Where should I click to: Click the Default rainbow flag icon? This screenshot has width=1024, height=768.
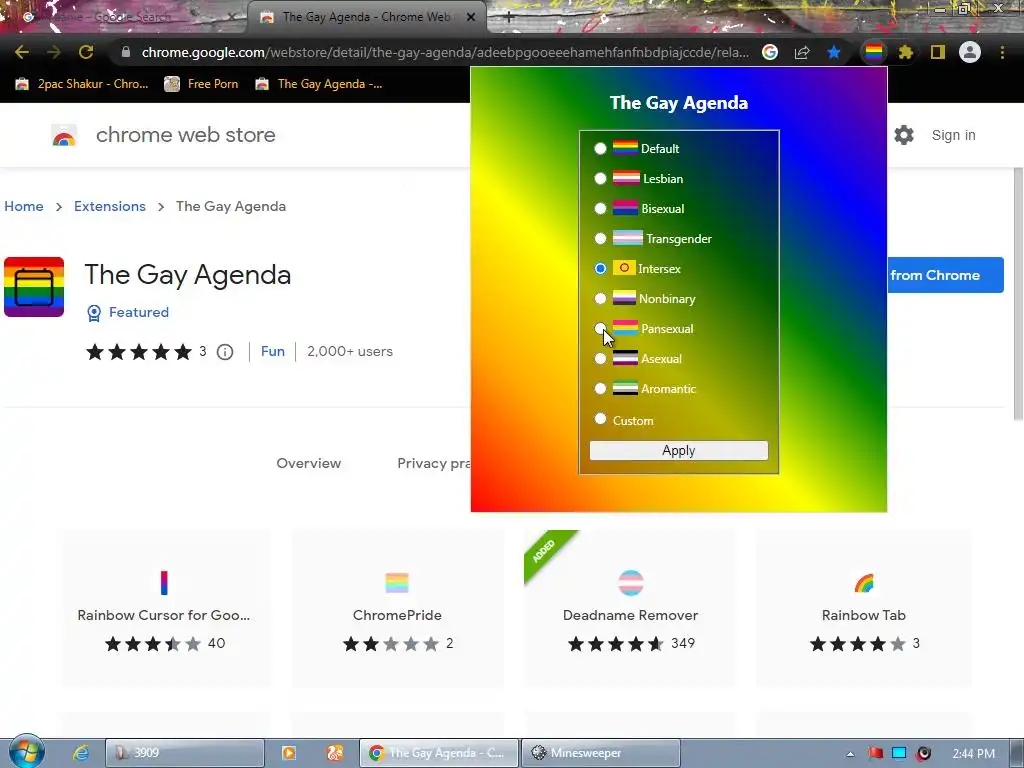pyautogui.click(x=625, y=148)
